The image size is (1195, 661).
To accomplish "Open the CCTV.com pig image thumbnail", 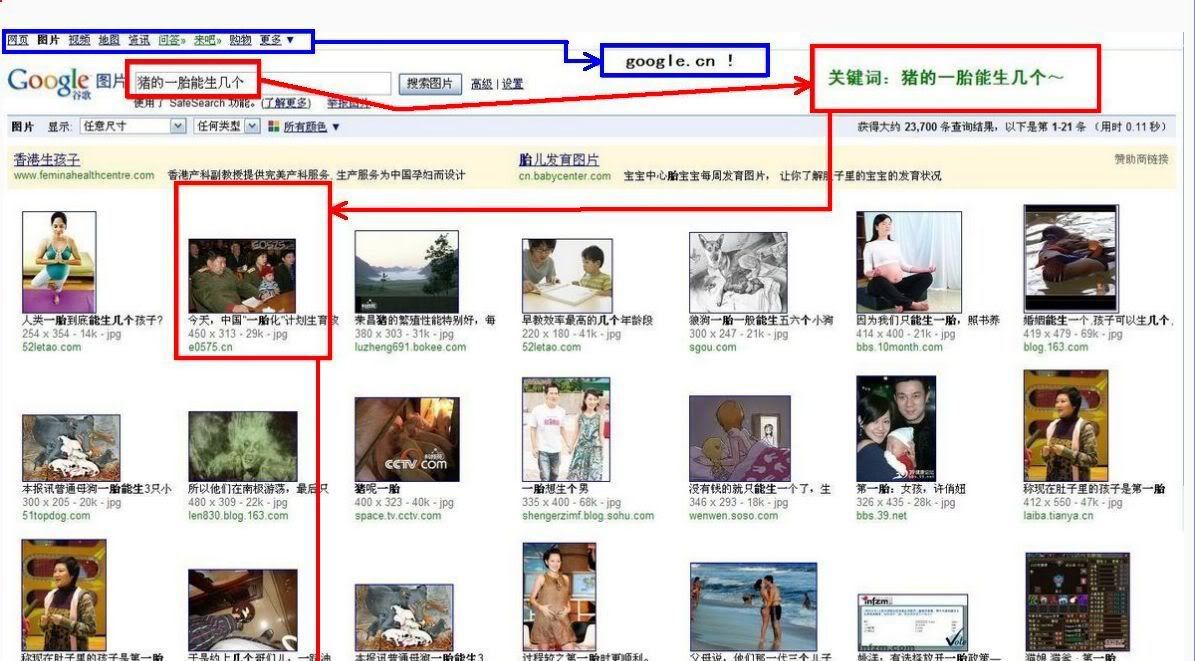I will pyautogui.click(x=406, y=439).
